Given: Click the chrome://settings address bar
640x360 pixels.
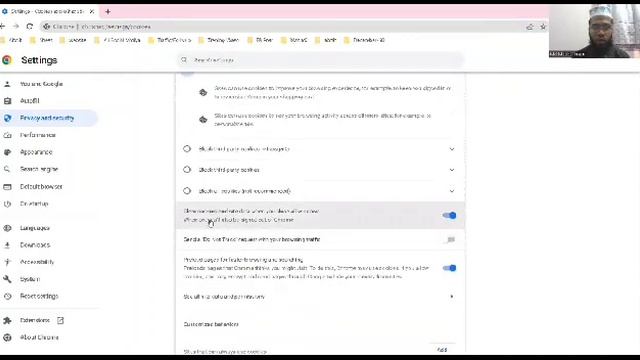Looking at the screenshot, I should (x=286, y=27).
